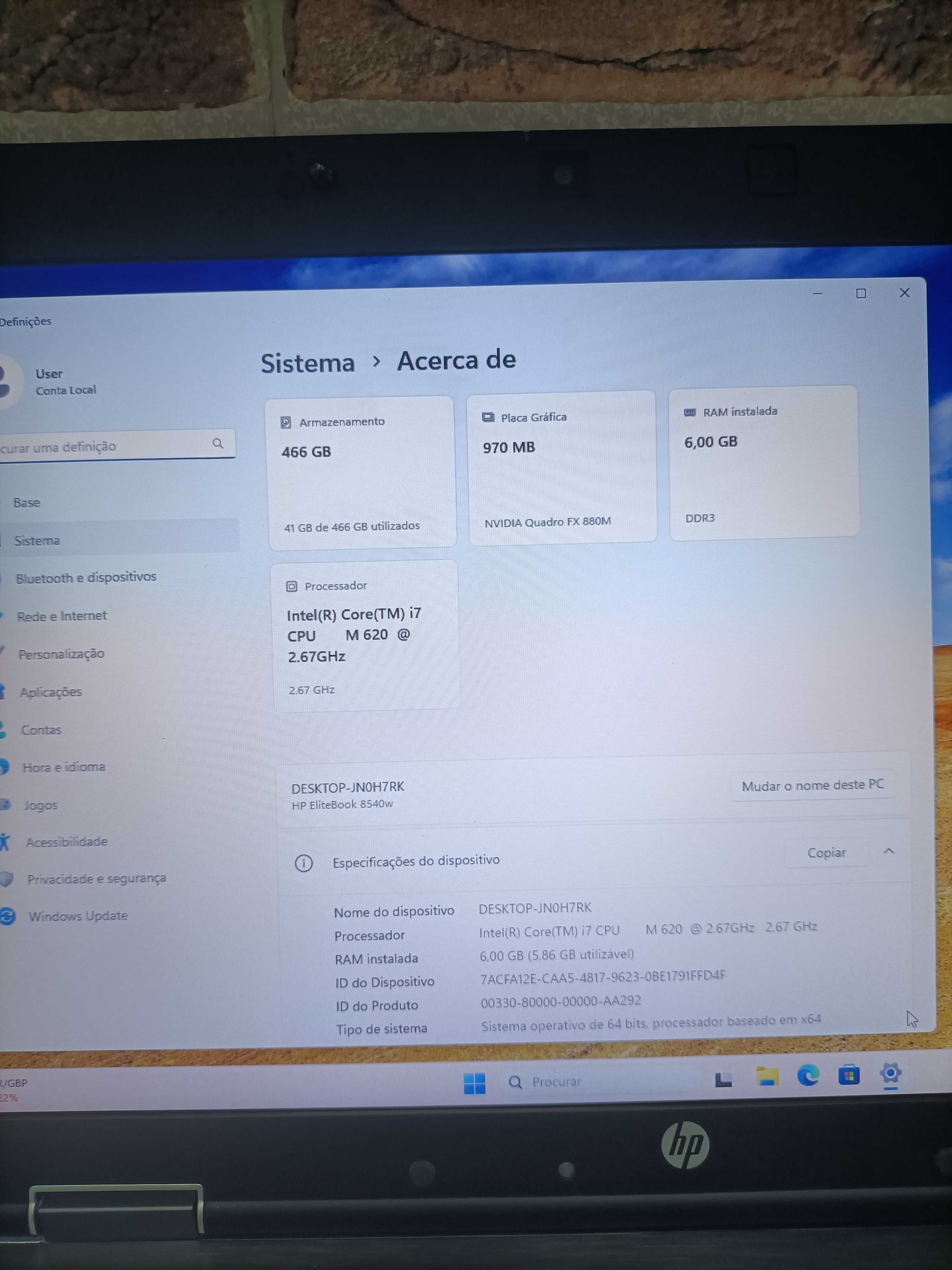Select NVIDIA Quadro FX 880M text

[x=547, y=523]
